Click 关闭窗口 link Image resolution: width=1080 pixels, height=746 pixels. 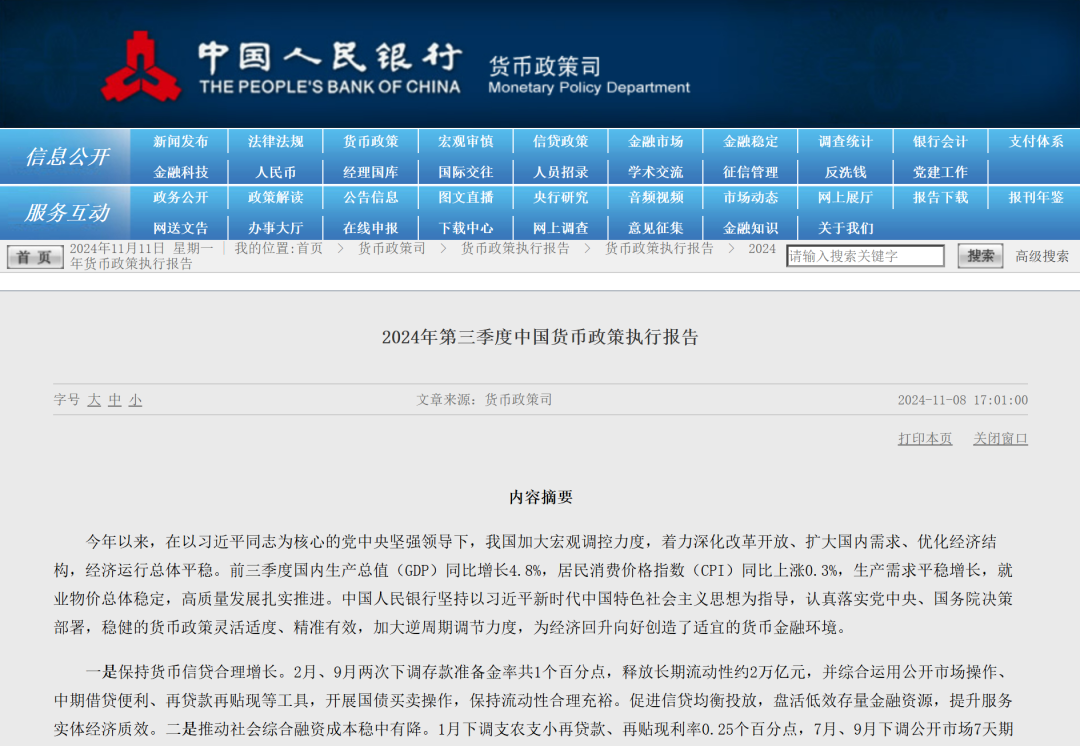point(1000,439)
